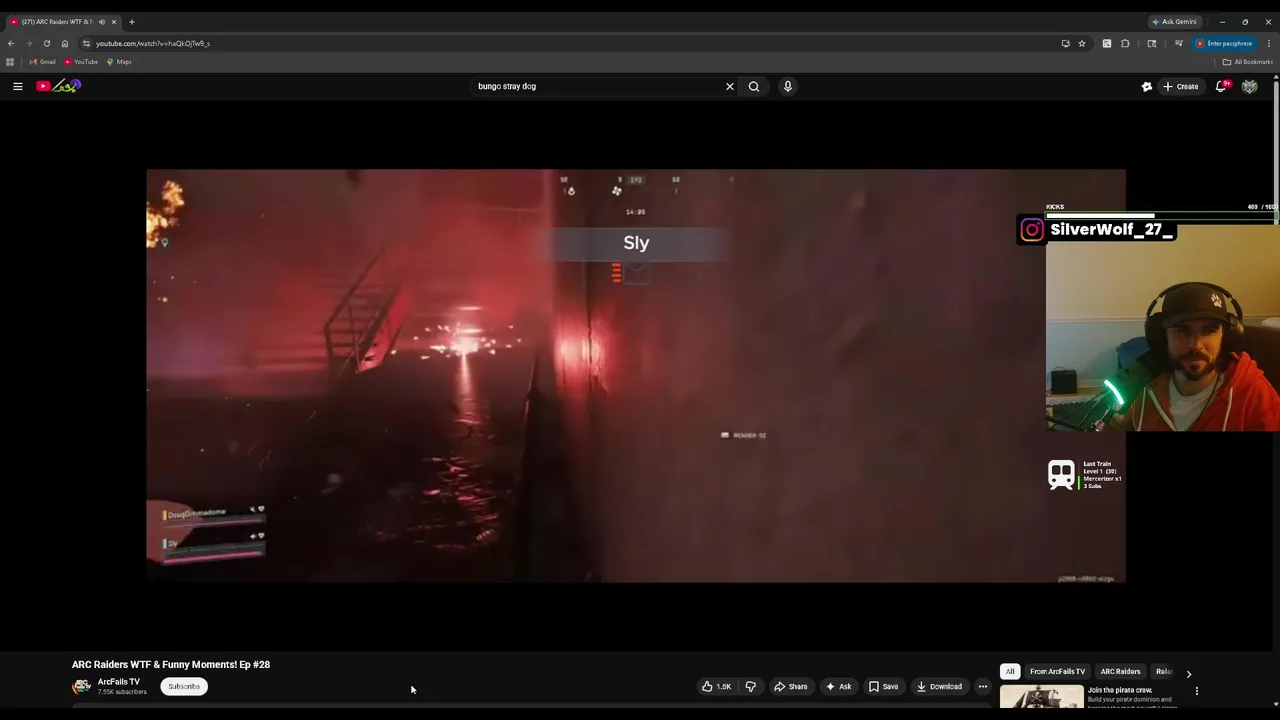1280x720 pixels.
Task: Open more actions ellipsis under video
Action: (982, 686)
